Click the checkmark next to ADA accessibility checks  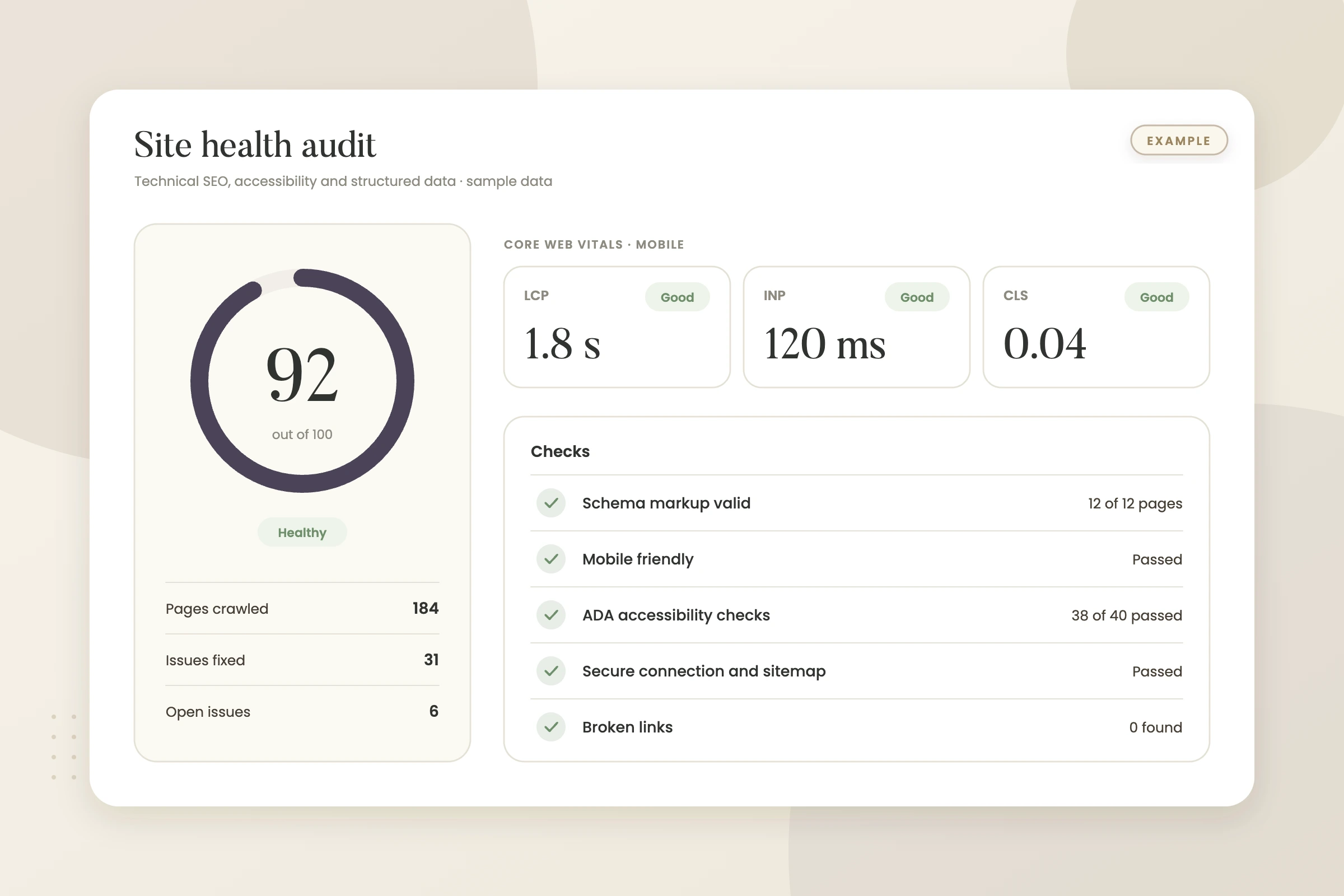click(x=551, y=615)
